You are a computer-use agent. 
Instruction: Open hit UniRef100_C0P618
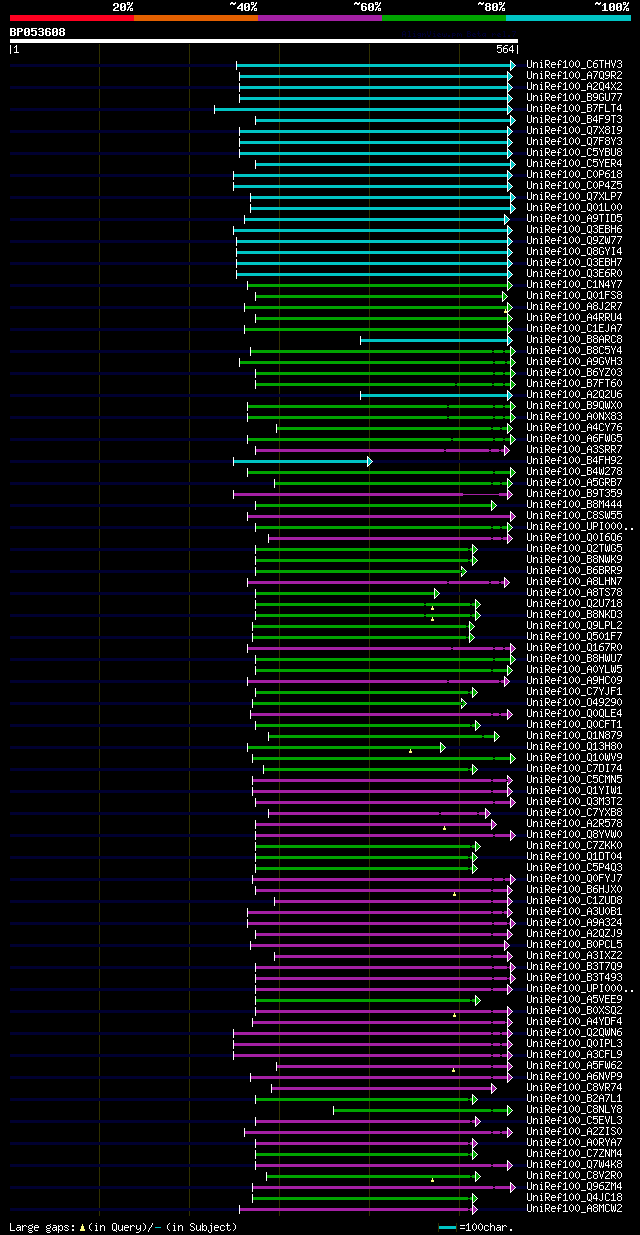(x=574, y=175)
